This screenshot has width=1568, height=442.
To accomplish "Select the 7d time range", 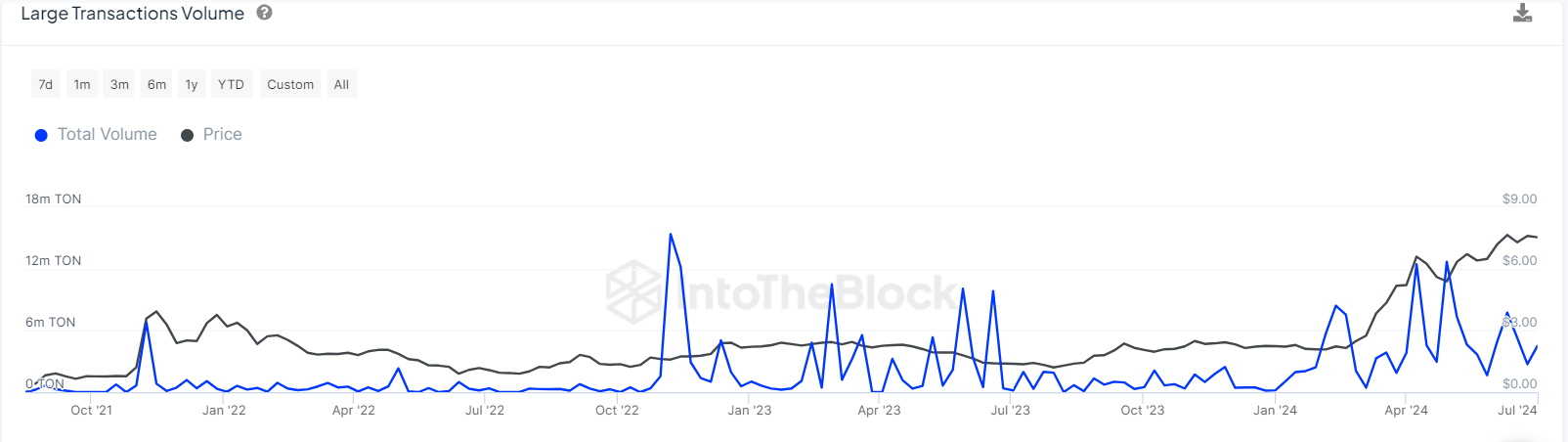I will pyautogui.click(x=45, y=84).
